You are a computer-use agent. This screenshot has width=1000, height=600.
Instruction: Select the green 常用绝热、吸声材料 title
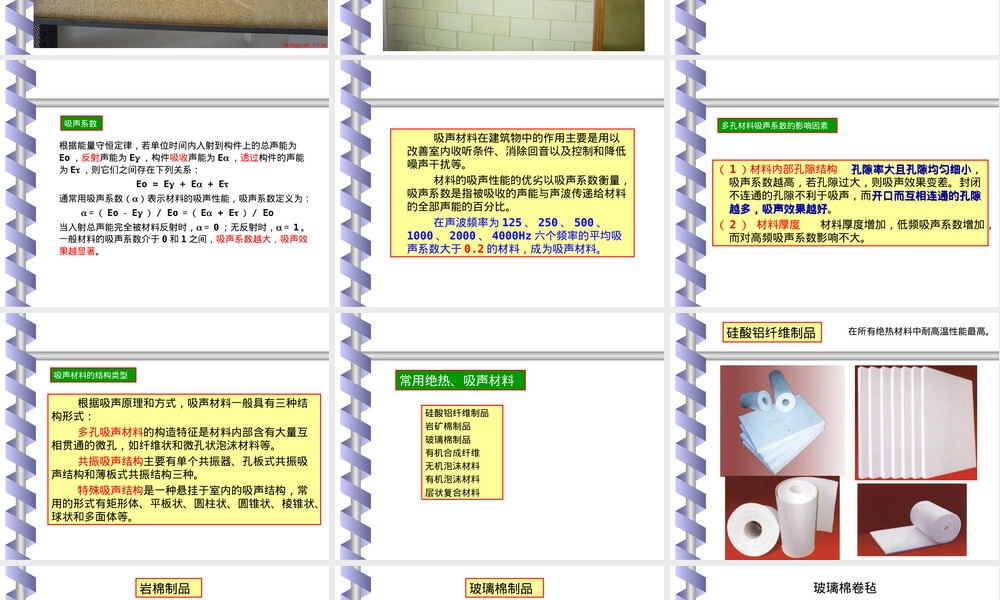[x=460, y=380]
